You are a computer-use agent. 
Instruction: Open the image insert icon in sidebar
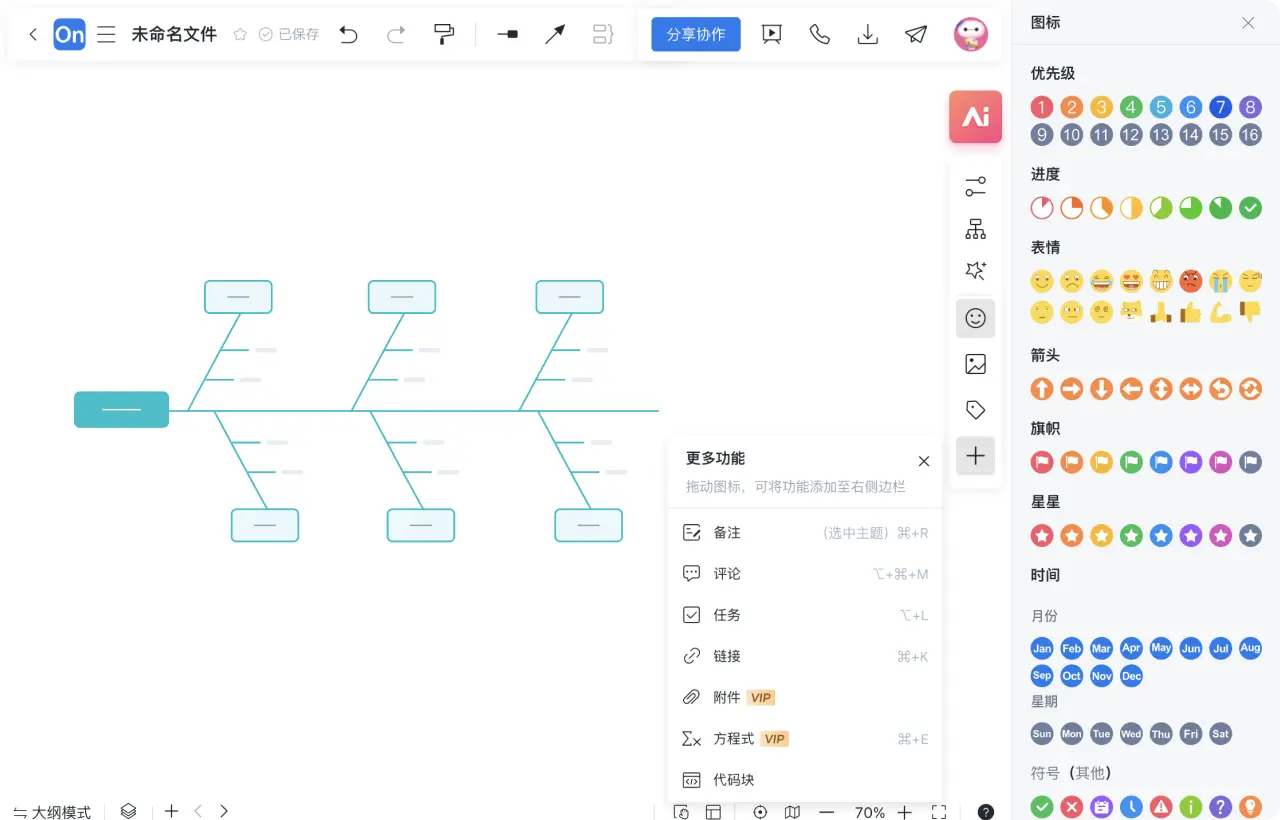click(975, 364)
